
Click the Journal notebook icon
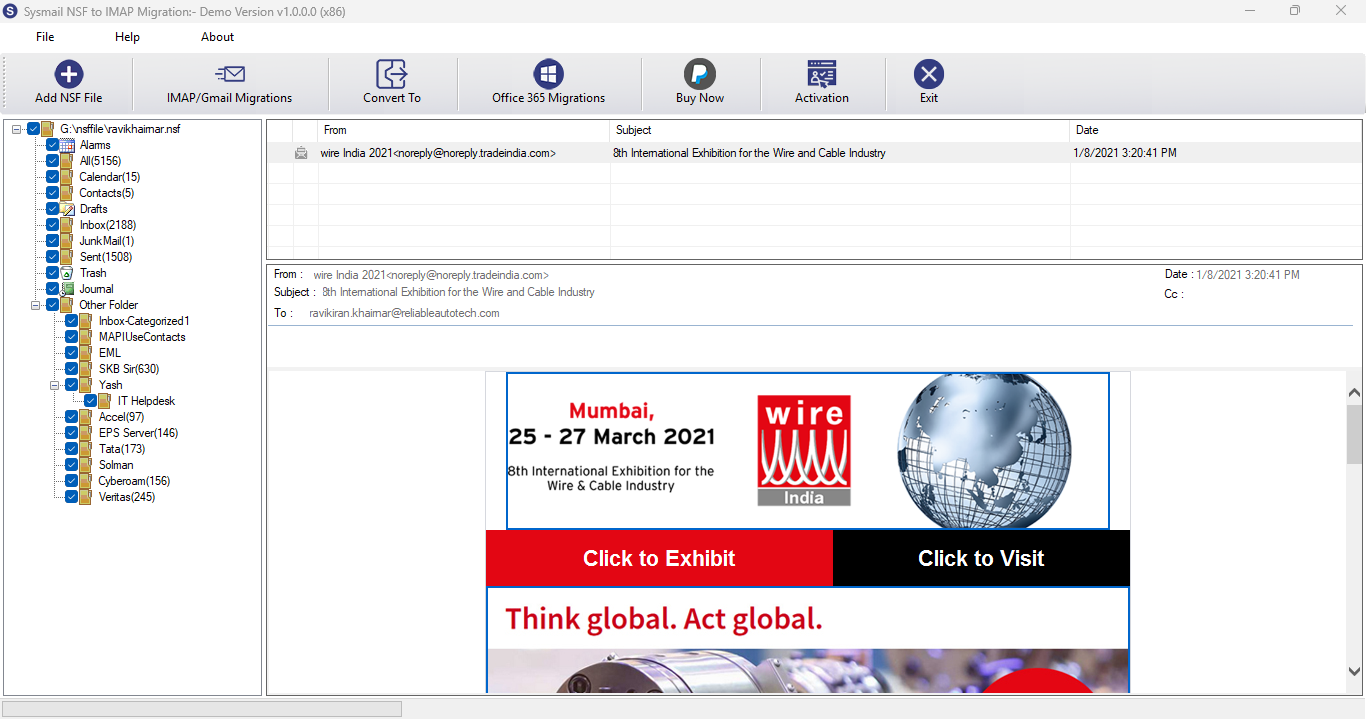[68, 289]
